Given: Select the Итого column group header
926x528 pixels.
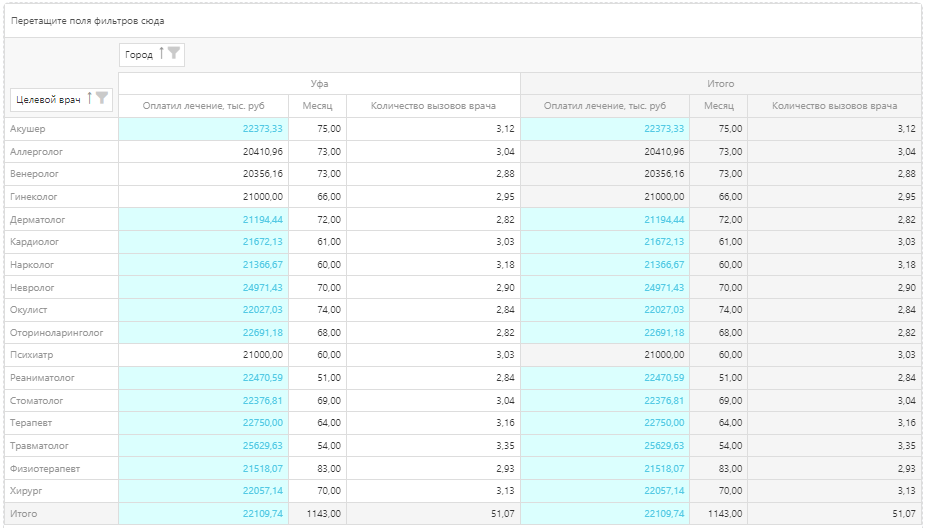Looking at the screenshot, I should pos(720,84).
